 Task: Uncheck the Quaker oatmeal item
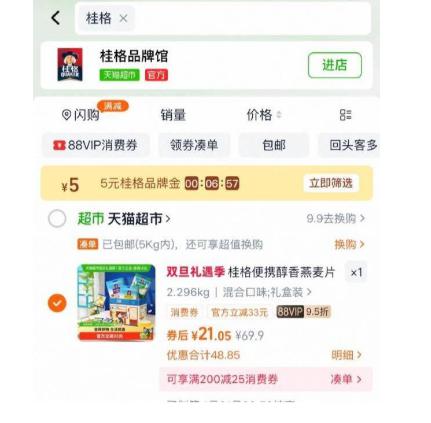tap(57, 303)
